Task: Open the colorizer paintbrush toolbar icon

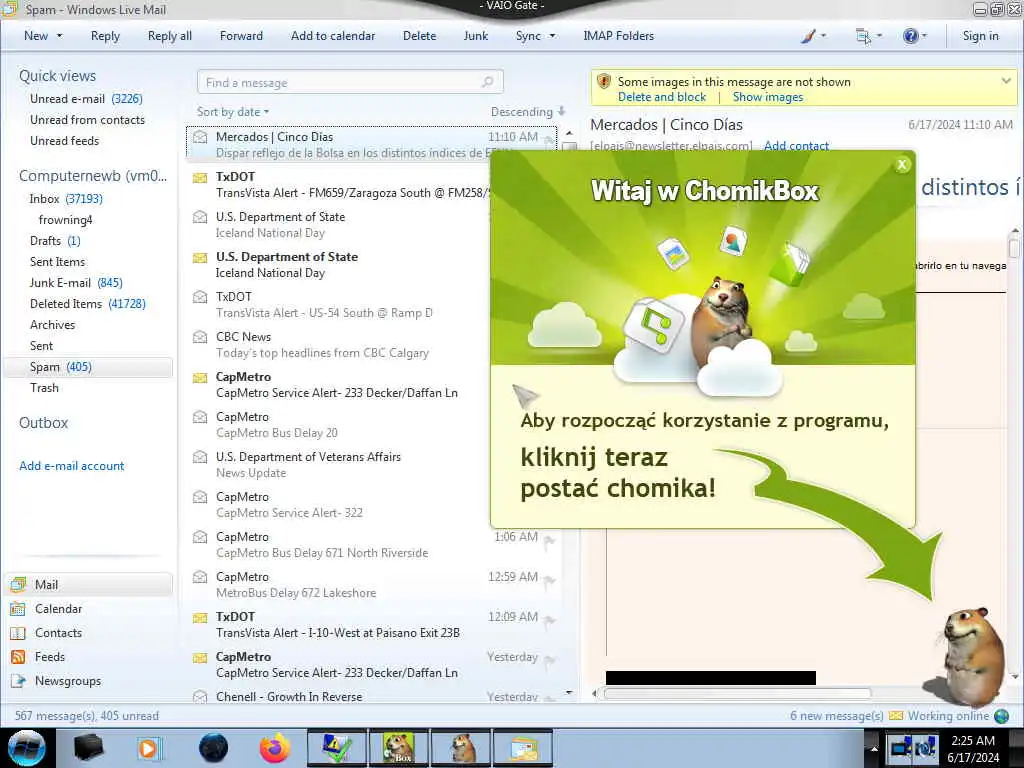Action: (x=808, y=36)
